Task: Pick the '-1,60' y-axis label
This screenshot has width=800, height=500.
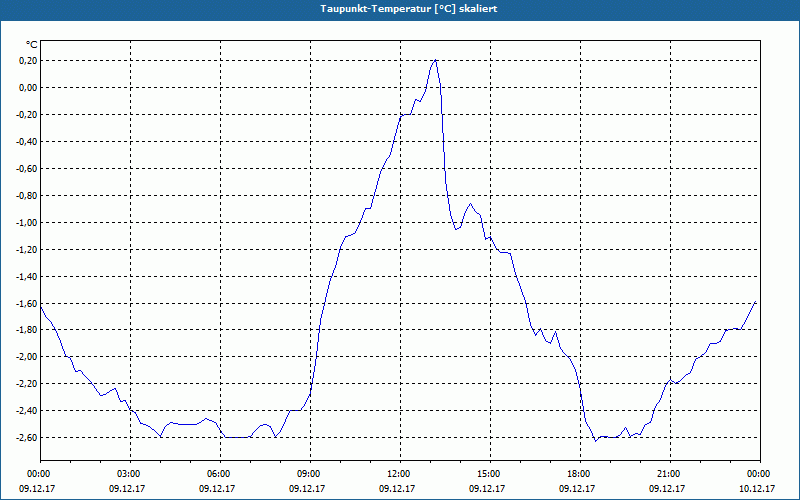Action: [x=28, y=303]
